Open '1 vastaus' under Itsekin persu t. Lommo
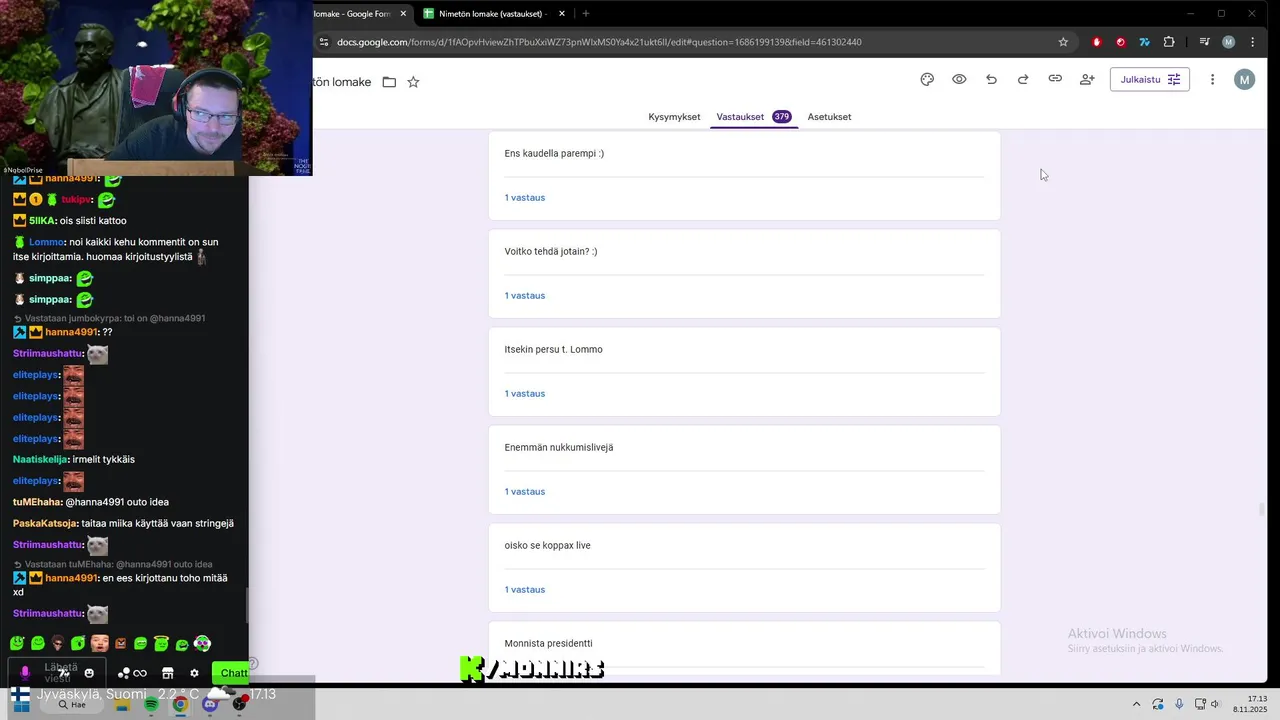This screenshot has width=1280, height=720. pos(525,394)
